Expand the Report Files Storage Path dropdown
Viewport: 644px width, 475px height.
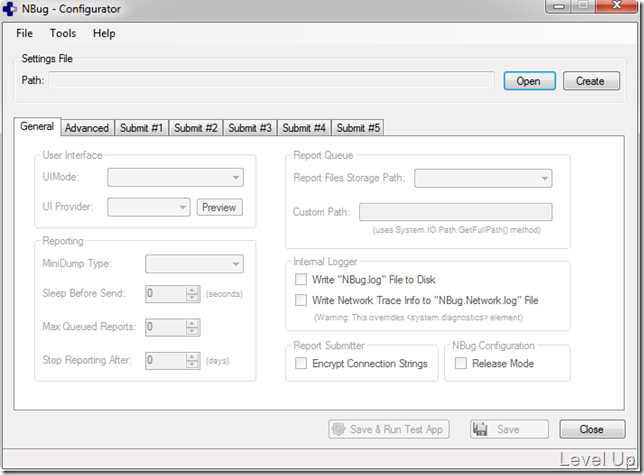tap(483, 178)
